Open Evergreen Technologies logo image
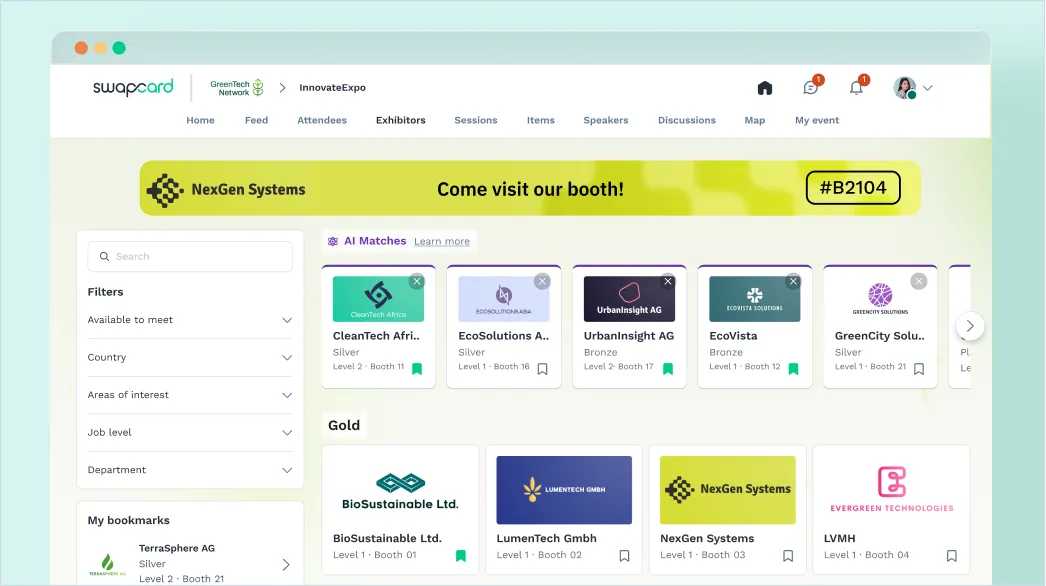1046x586 pixels. click(x=891, y=490)
